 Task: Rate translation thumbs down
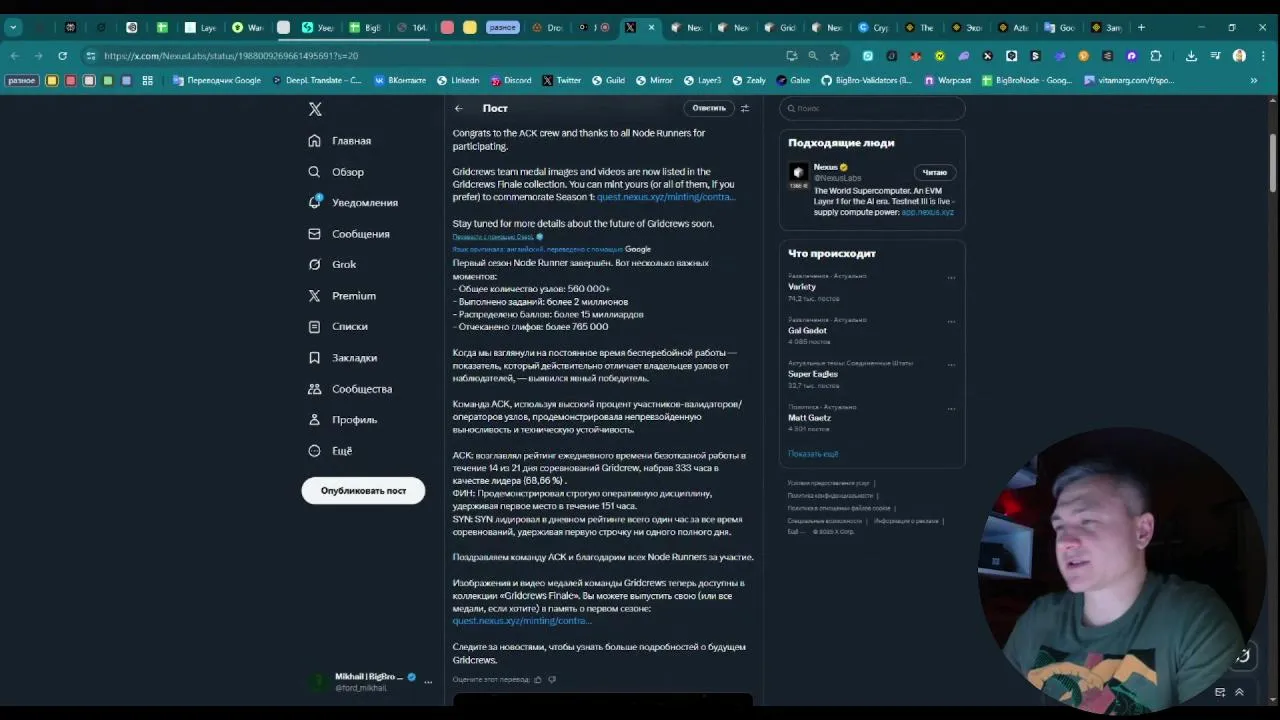552,679
